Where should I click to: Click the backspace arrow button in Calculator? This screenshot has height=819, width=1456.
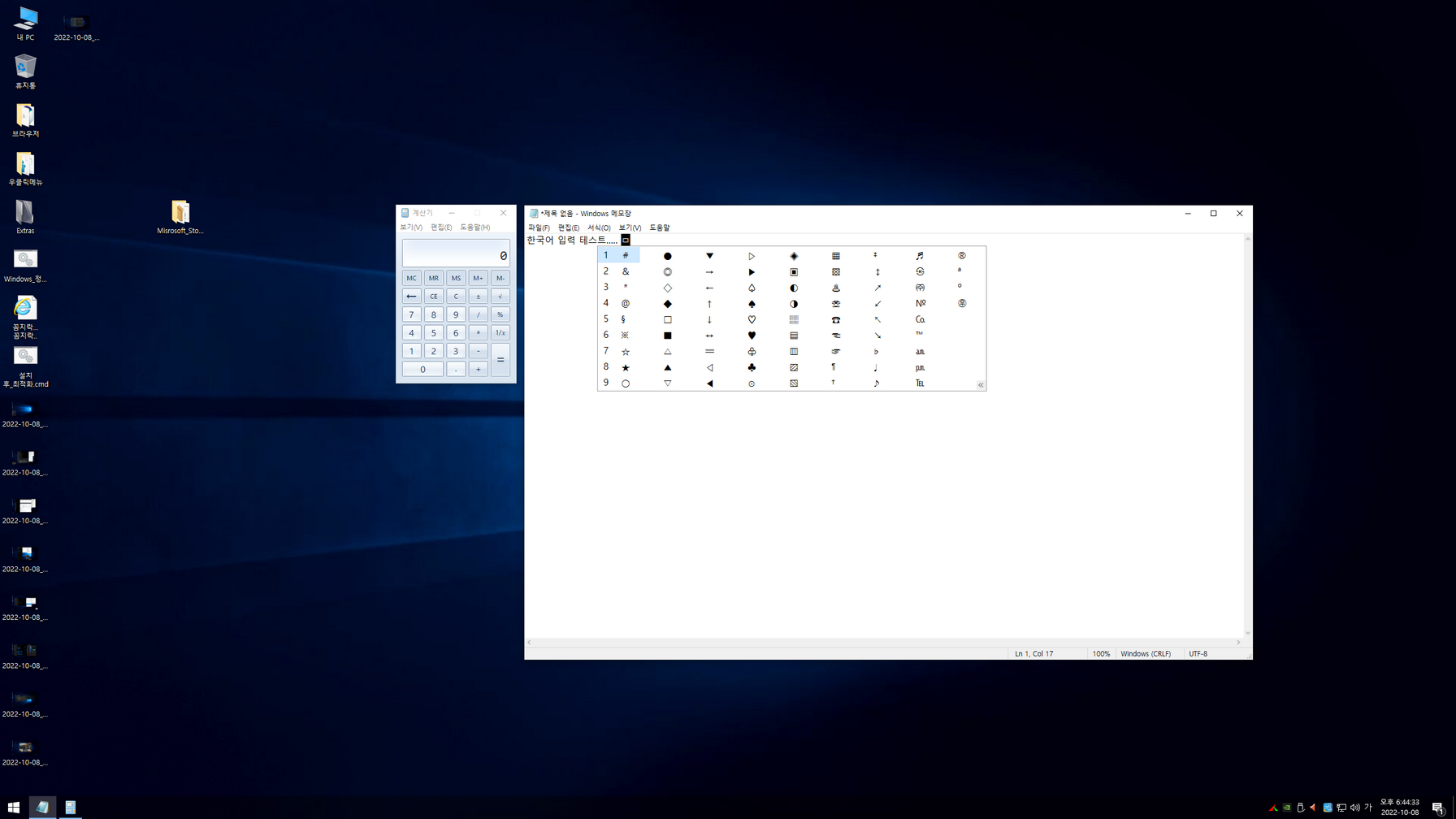(x=411, y=297)
